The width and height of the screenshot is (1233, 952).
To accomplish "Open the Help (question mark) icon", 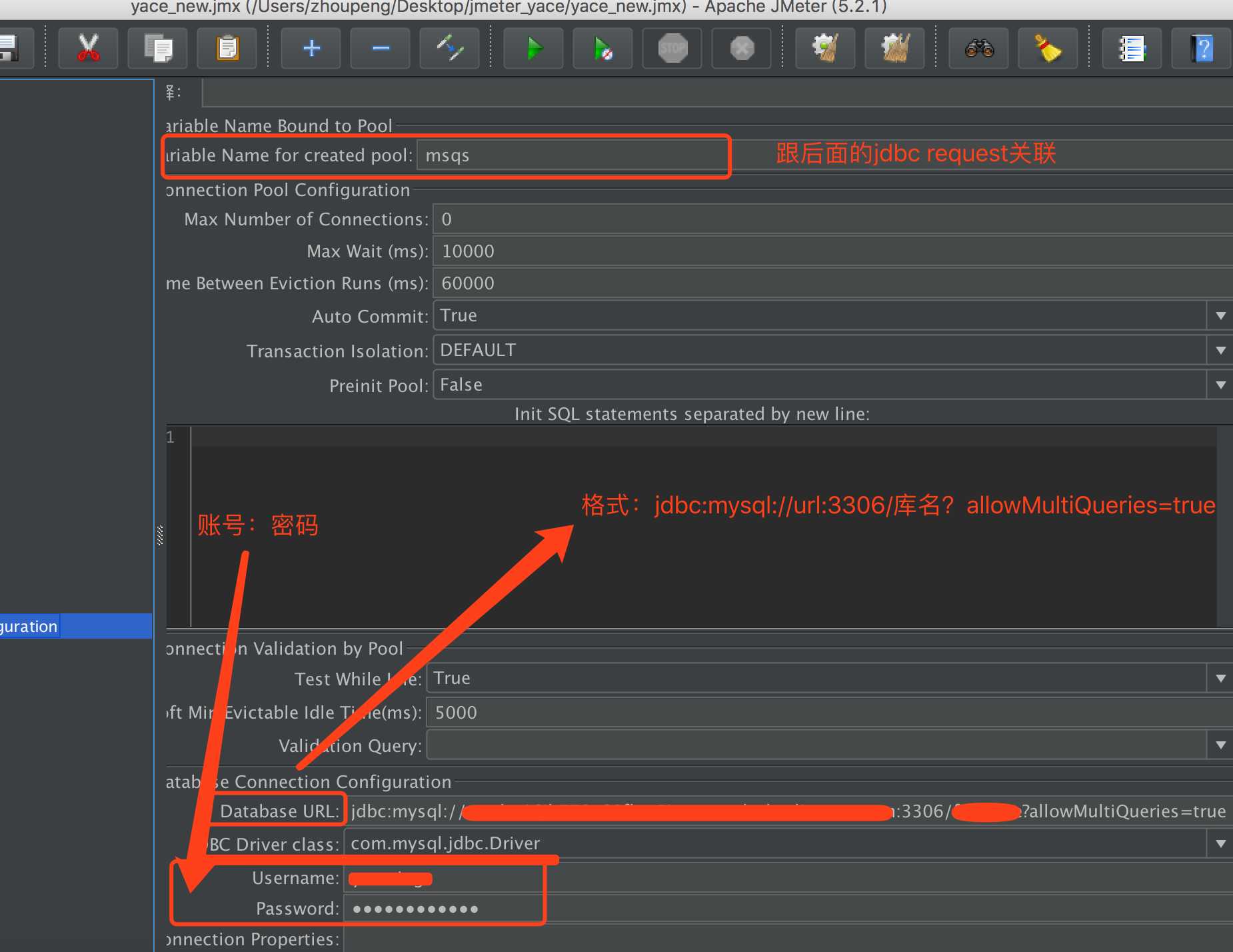I will tap(1202, 48).
